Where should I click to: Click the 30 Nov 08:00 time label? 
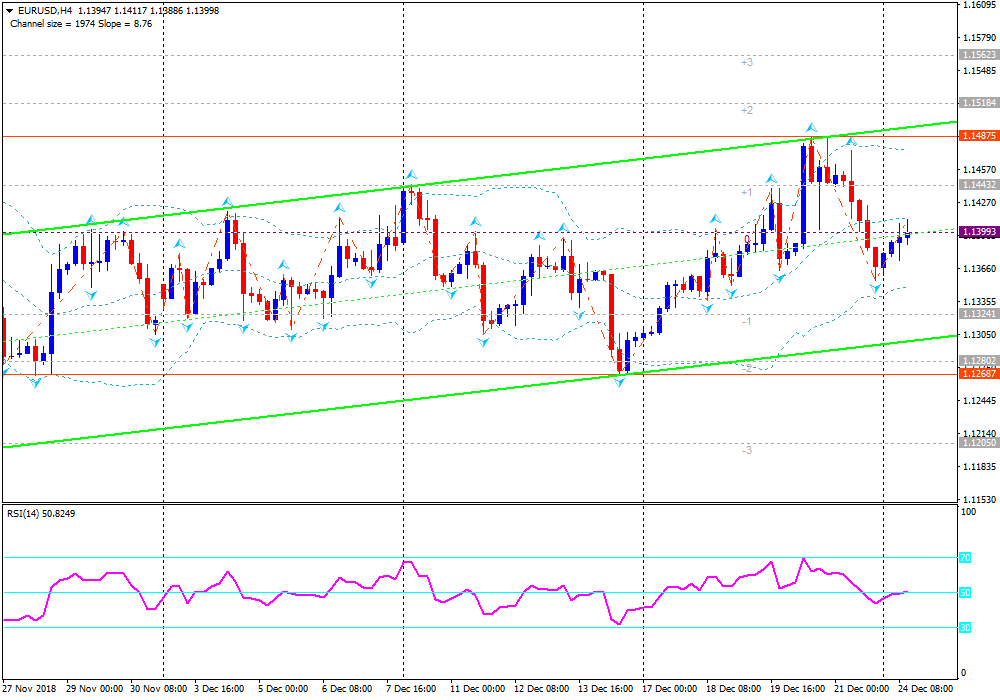pos(159,689)
